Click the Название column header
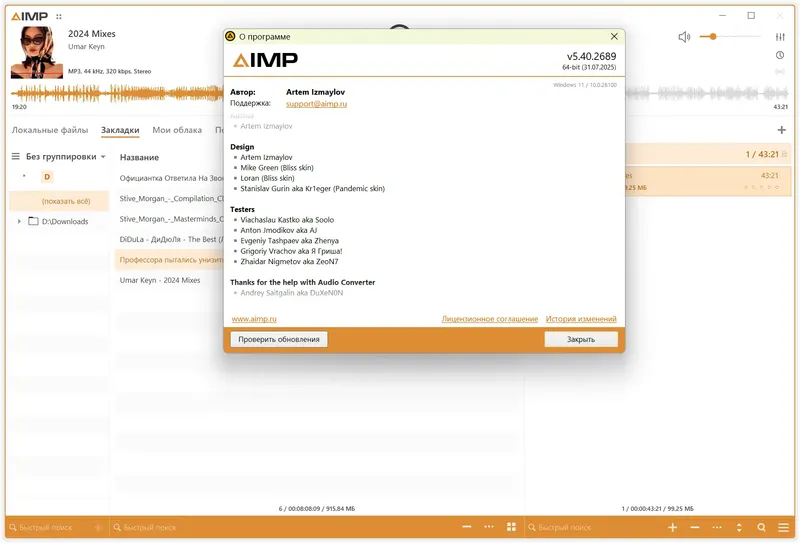This screenshot has width=800, height=543. tap(139, 157)
